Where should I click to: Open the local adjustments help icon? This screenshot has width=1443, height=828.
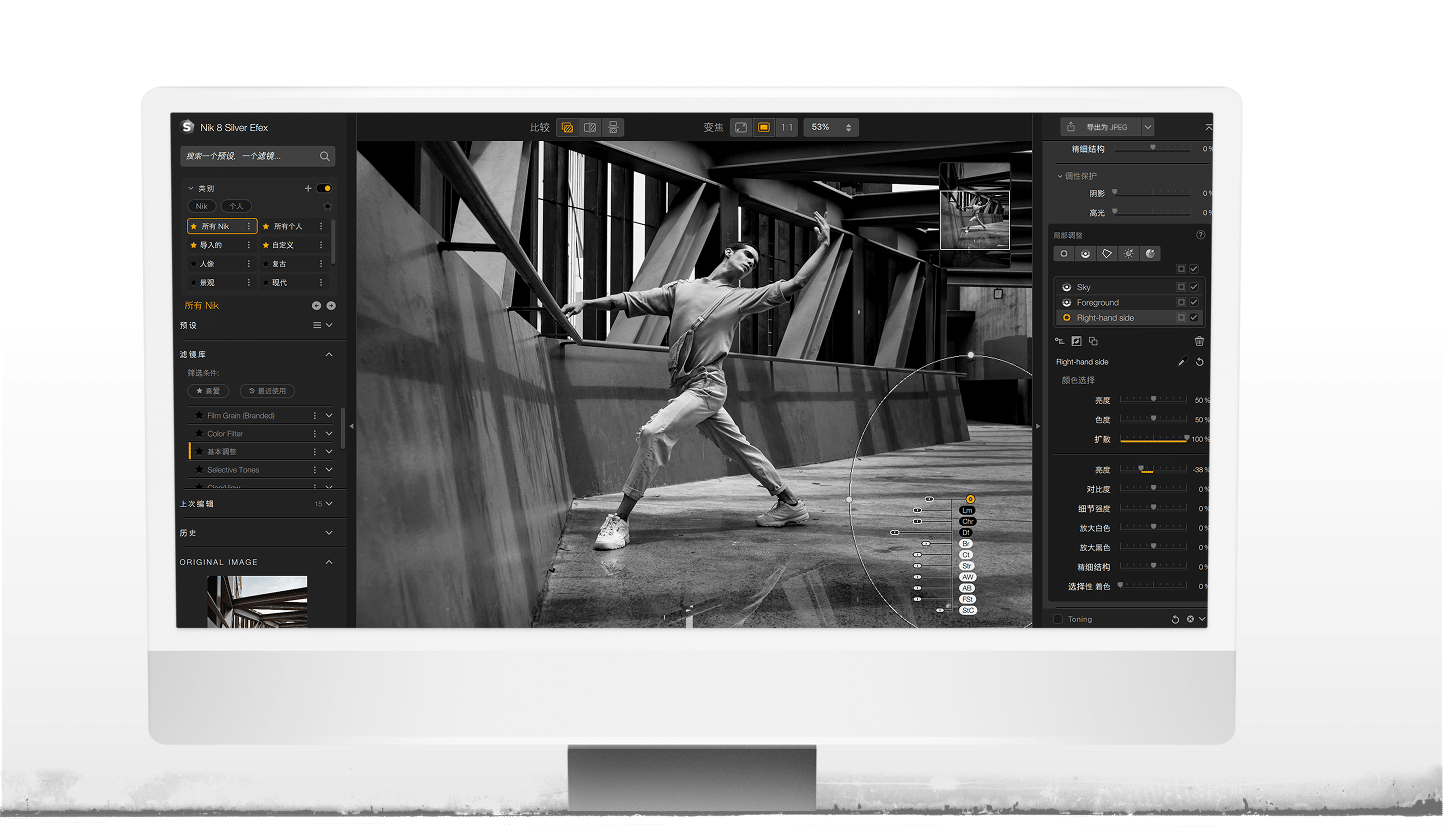coord(1200,235)
